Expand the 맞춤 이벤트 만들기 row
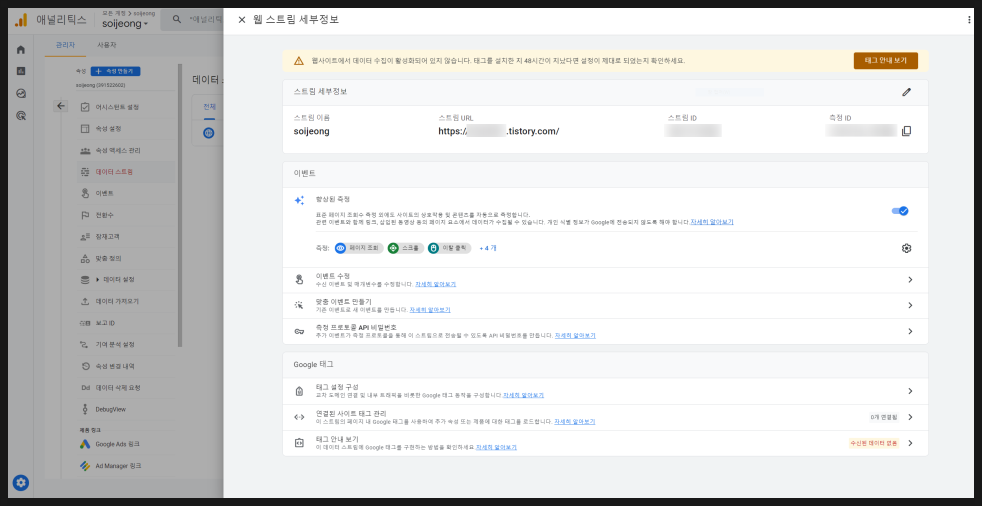 point(909,306)
